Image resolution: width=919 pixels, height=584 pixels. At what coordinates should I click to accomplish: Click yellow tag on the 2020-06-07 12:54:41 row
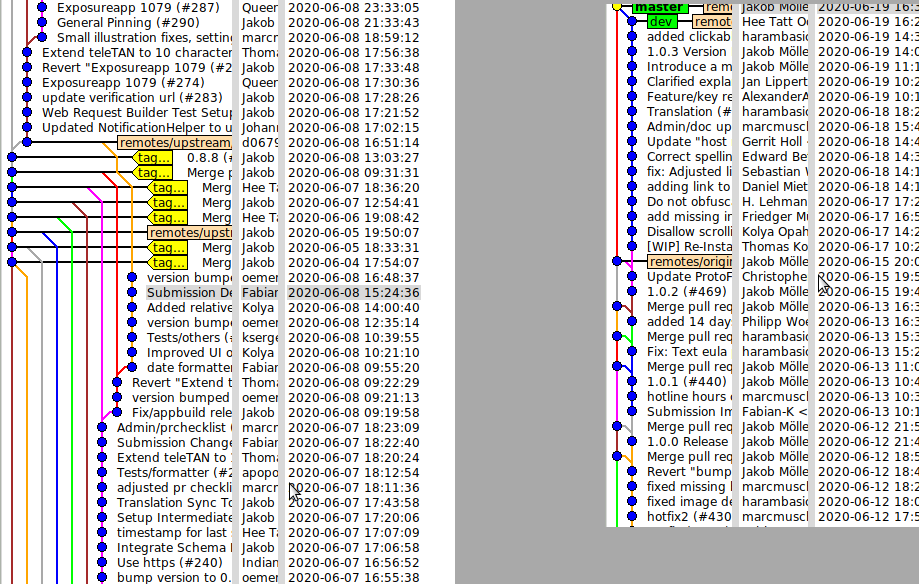click(168, 203)
